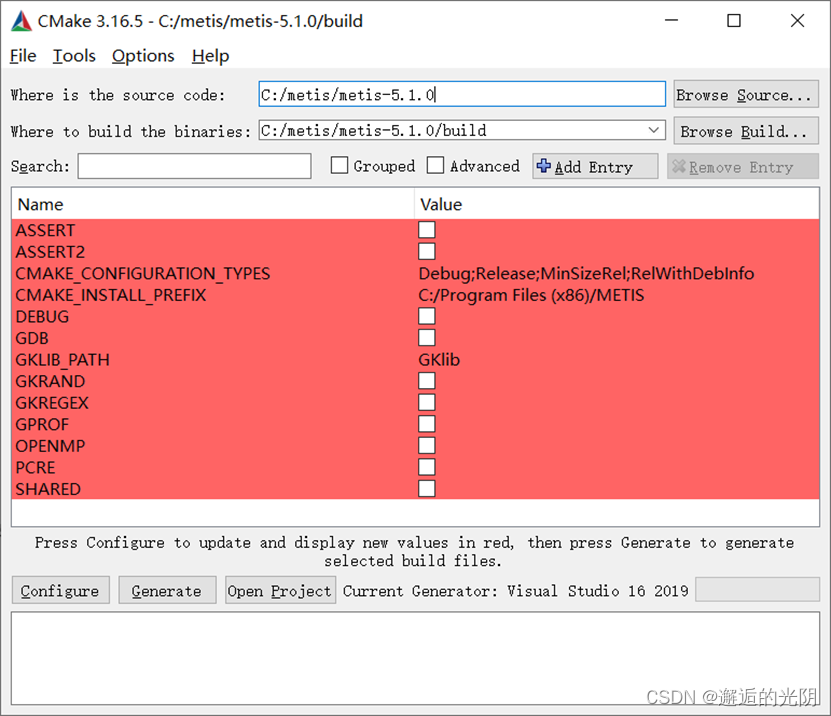
Task: Check the Advanced checkbox
Action: 435,166
